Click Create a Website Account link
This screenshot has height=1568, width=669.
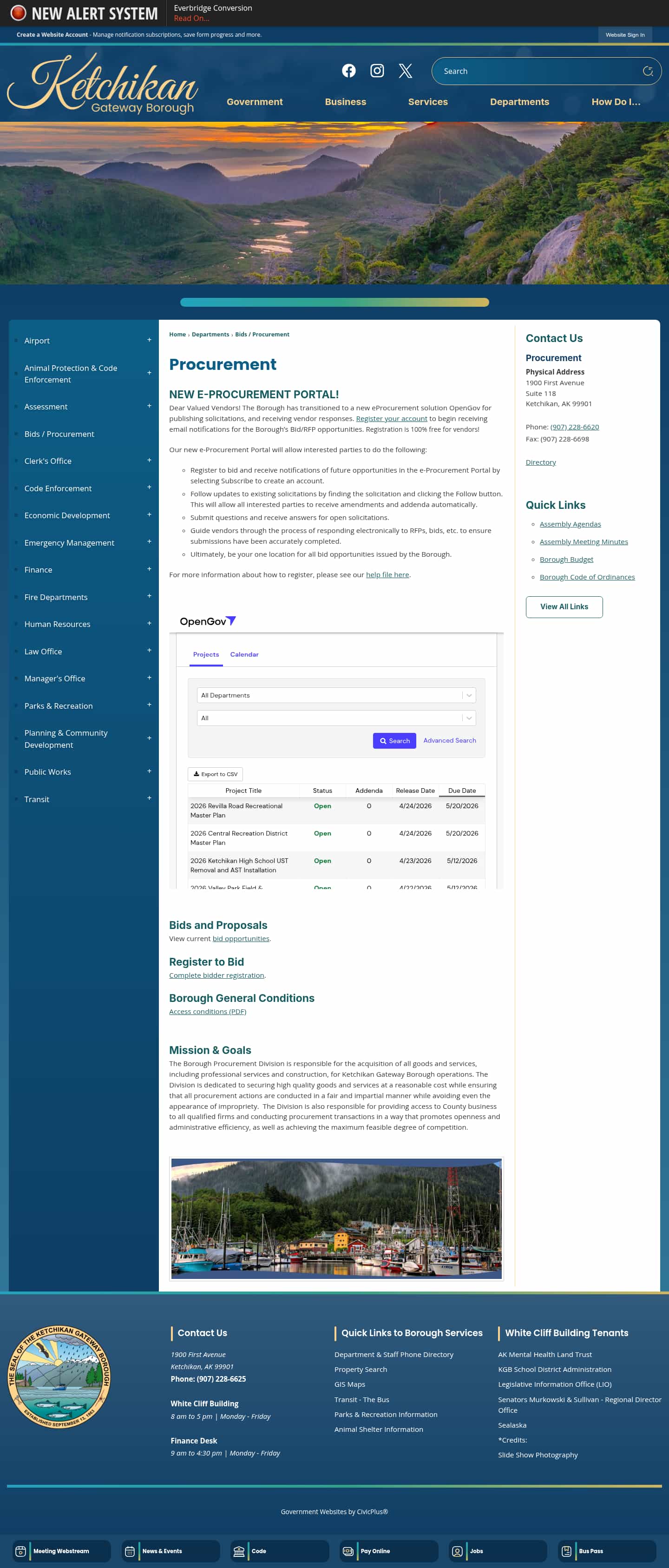pyautogui.click(x=52, y=35)
